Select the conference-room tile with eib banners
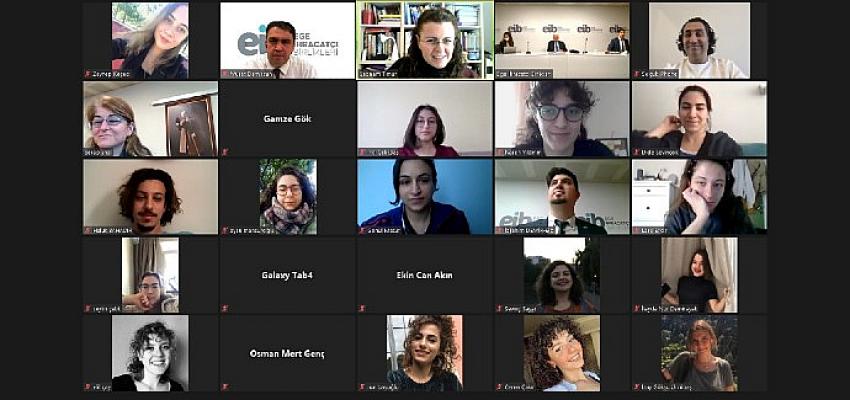This screenshot has width=850, height=400. point(562,40)
